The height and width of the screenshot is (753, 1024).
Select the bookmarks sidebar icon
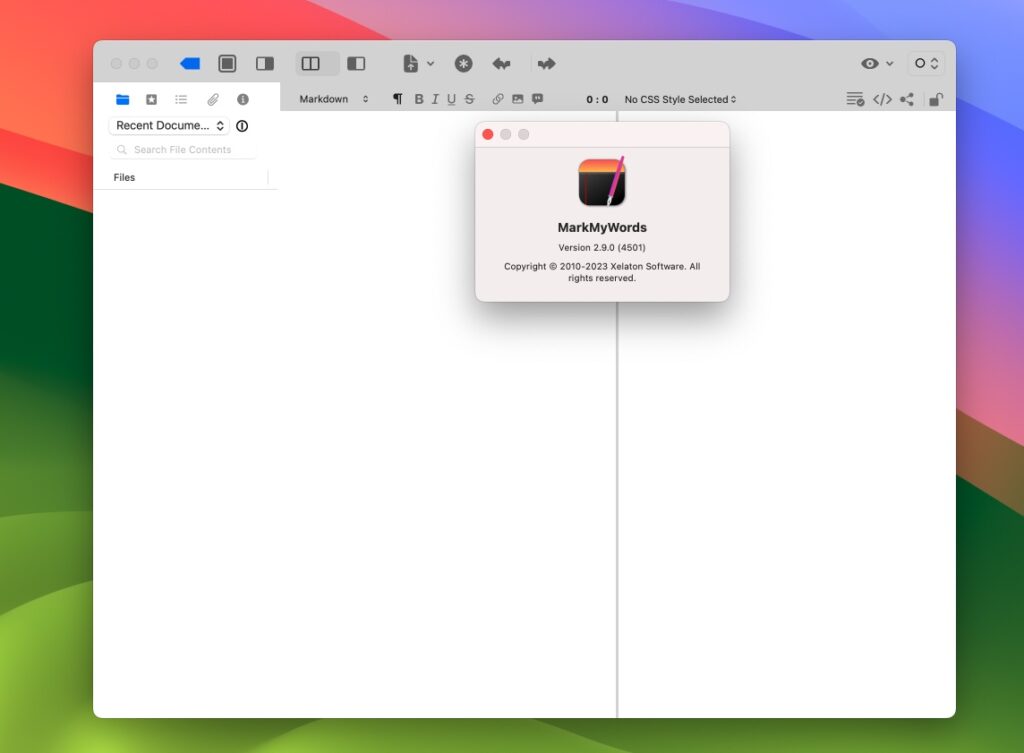coord(152,99)
